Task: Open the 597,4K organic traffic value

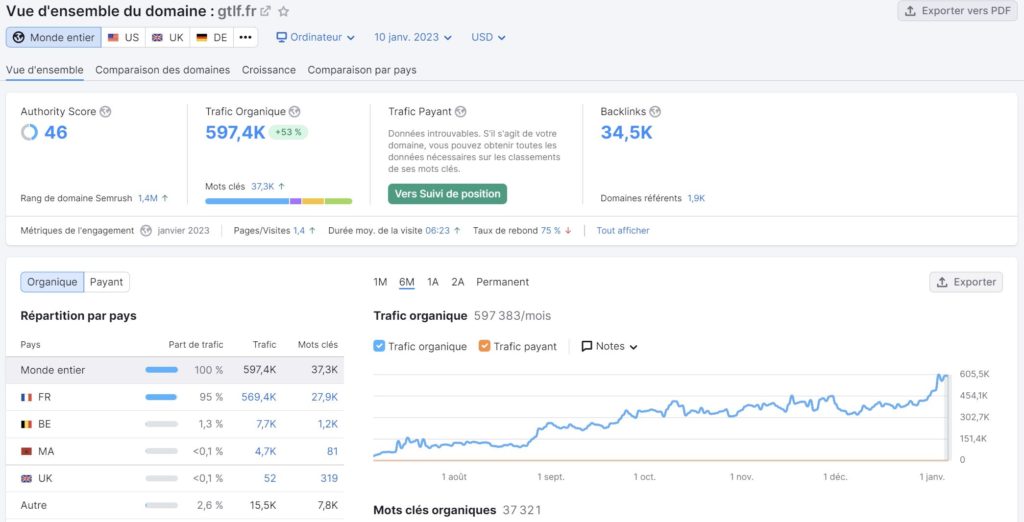Action: 235,133
